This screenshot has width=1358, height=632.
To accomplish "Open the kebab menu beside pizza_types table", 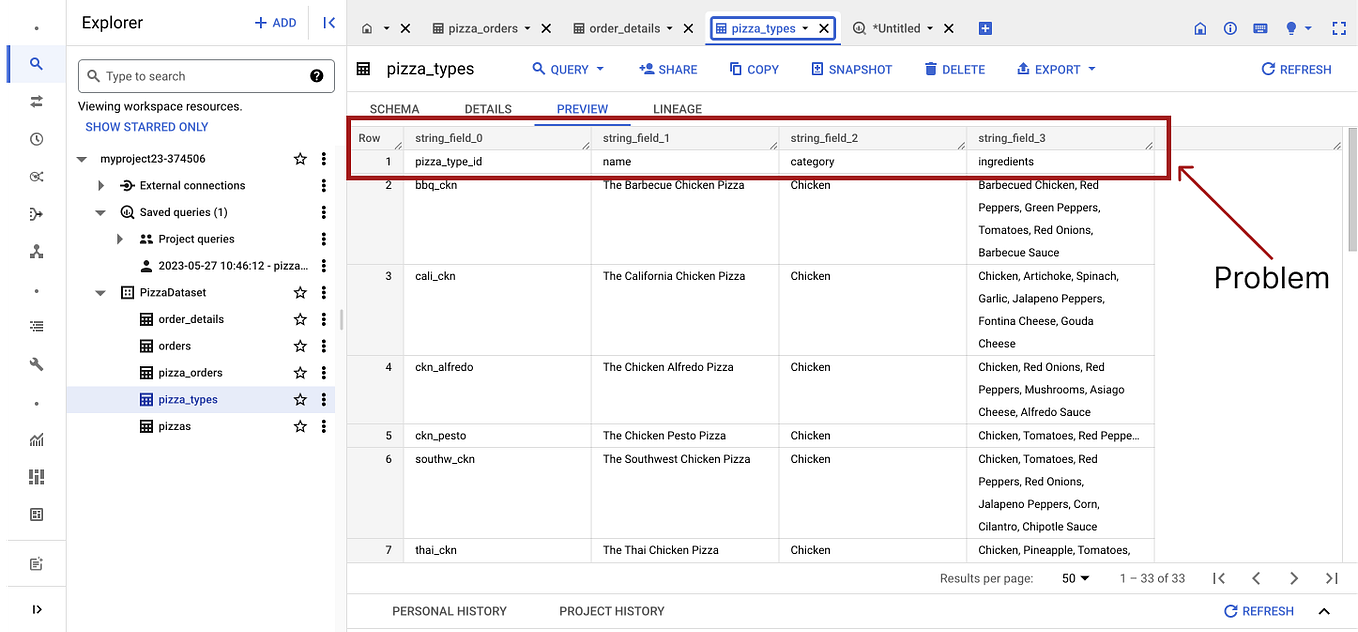I will coord(323,398).
